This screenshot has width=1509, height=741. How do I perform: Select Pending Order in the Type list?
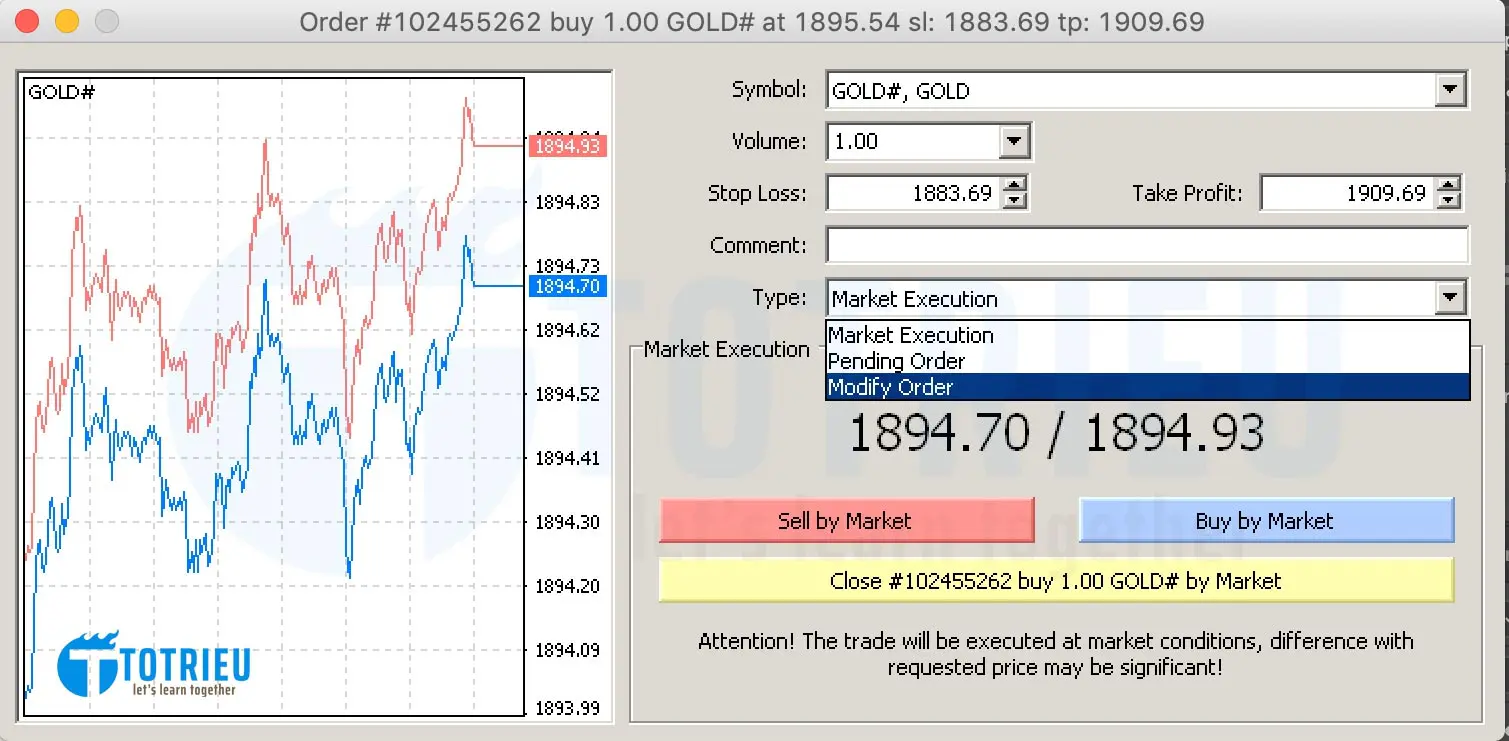[1148, 361]
